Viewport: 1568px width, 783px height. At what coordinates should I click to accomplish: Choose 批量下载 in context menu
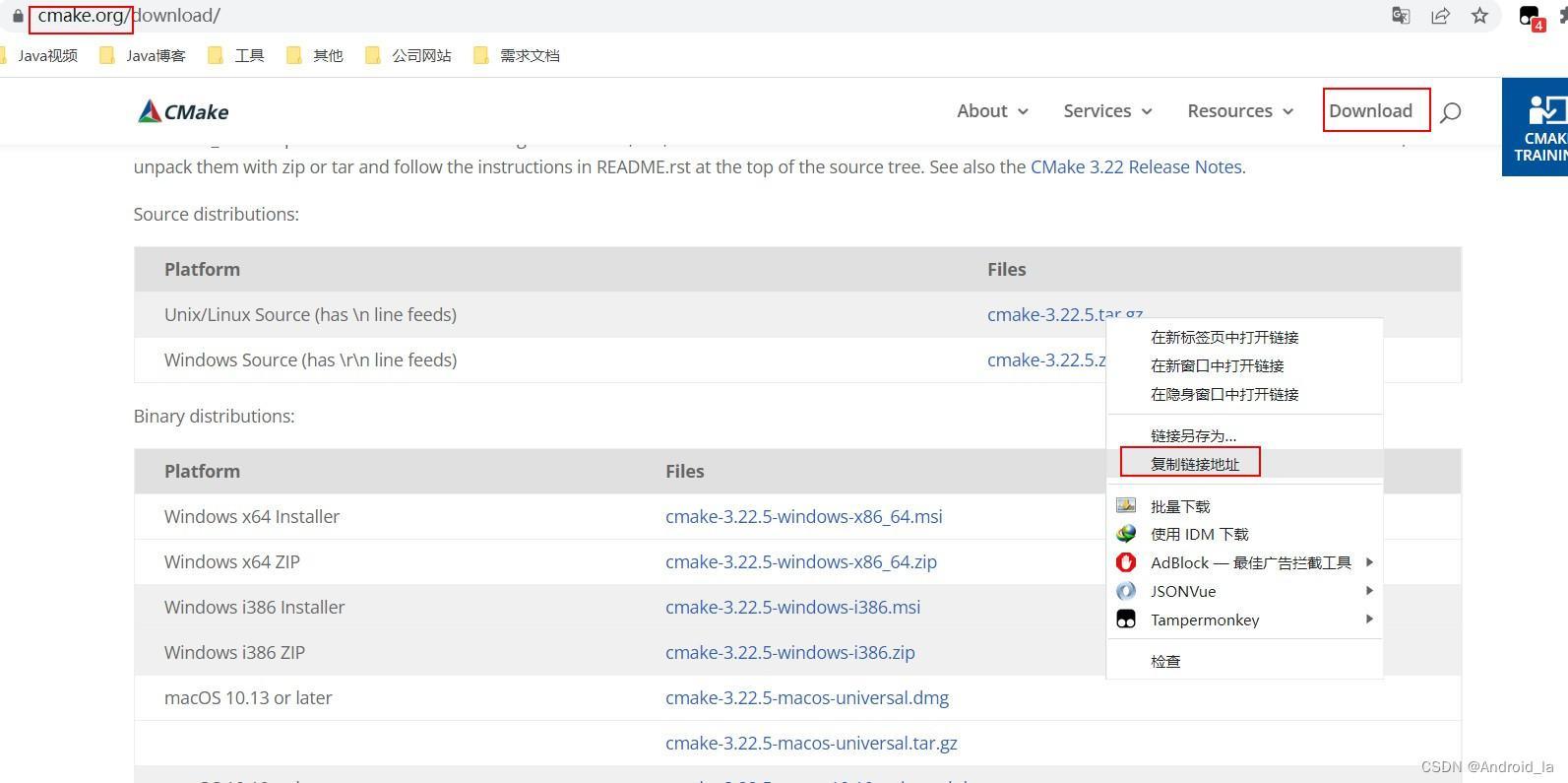[x=1245, y=506]
